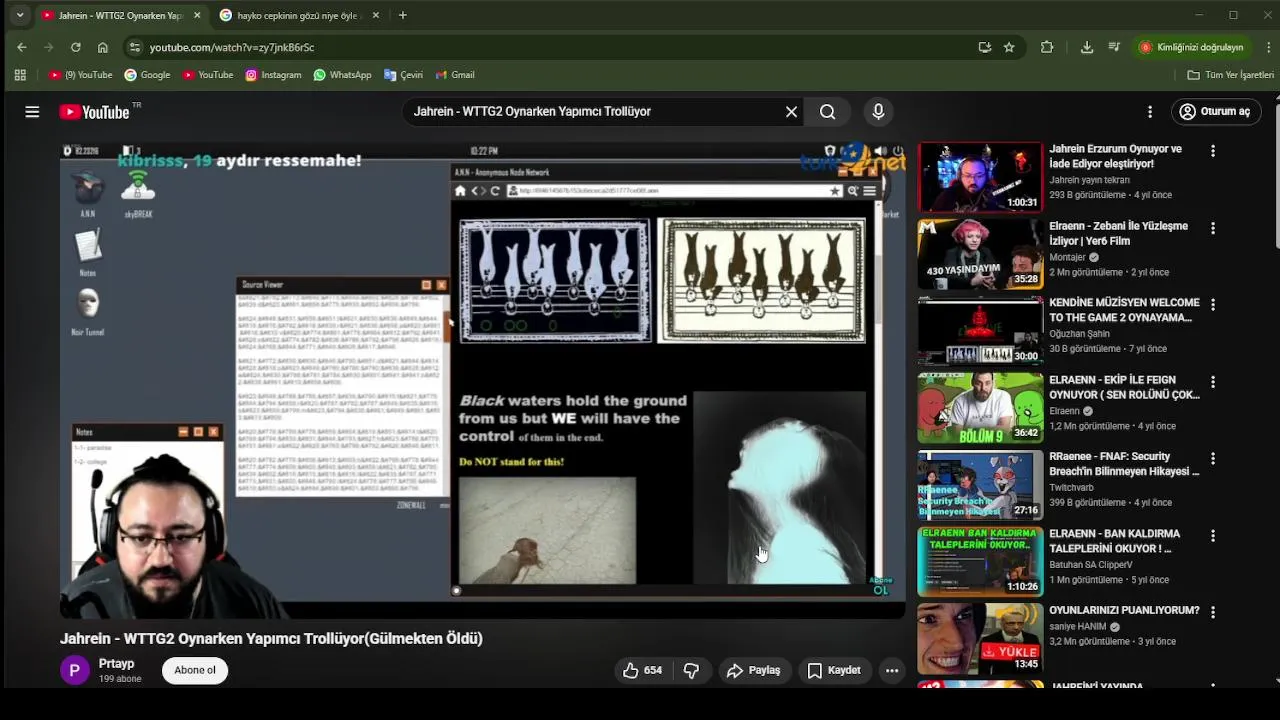Subscribe with the Abone ol button
Screen dimensions: 1280x720
tap(195, 670)
